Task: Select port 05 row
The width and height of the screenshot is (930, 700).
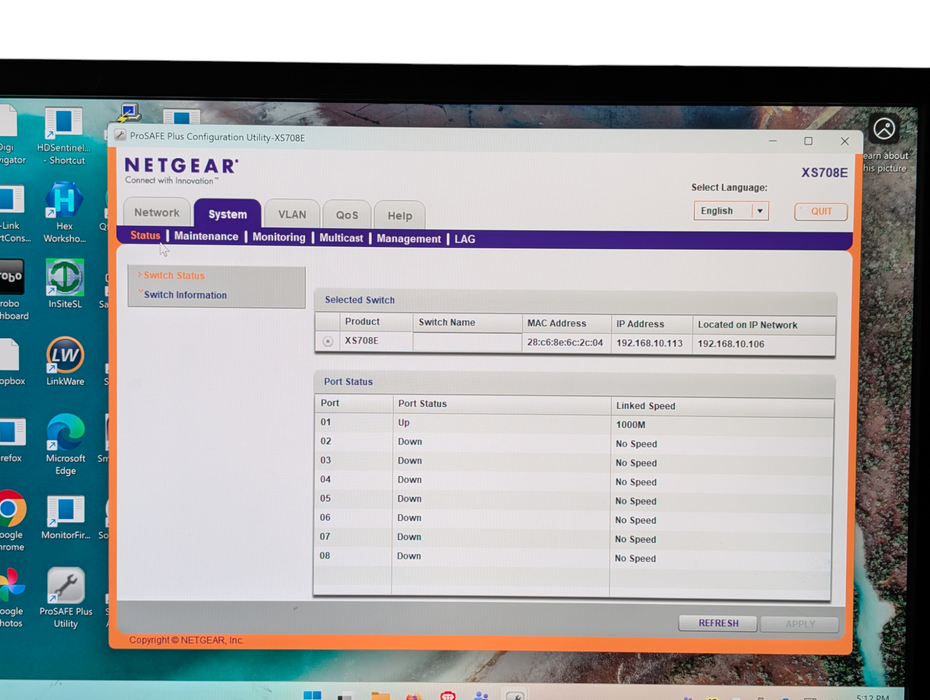Action: pos(573,499)
